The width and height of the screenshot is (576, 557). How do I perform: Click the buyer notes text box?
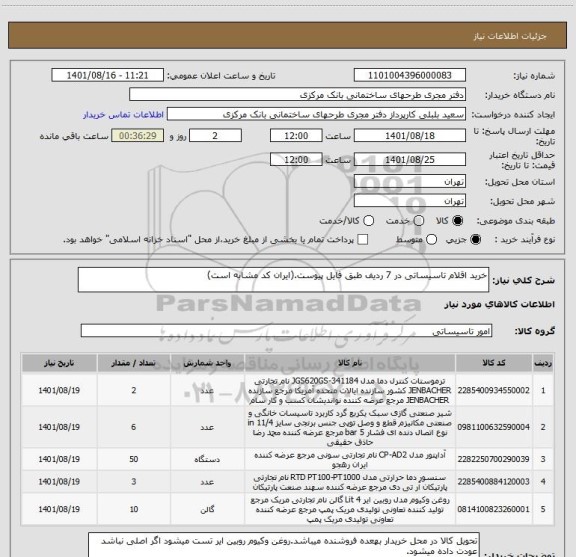coord(284,545)
